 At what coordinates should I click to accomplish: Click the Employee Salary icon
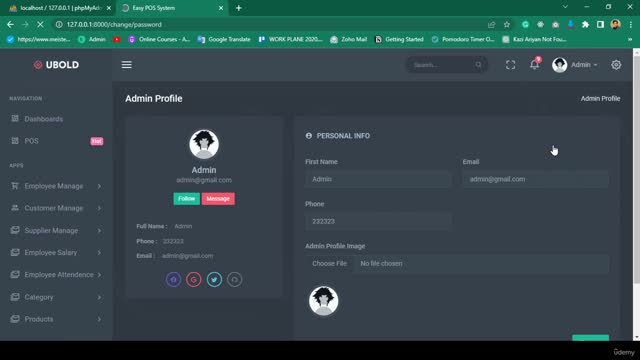point(15,252)
